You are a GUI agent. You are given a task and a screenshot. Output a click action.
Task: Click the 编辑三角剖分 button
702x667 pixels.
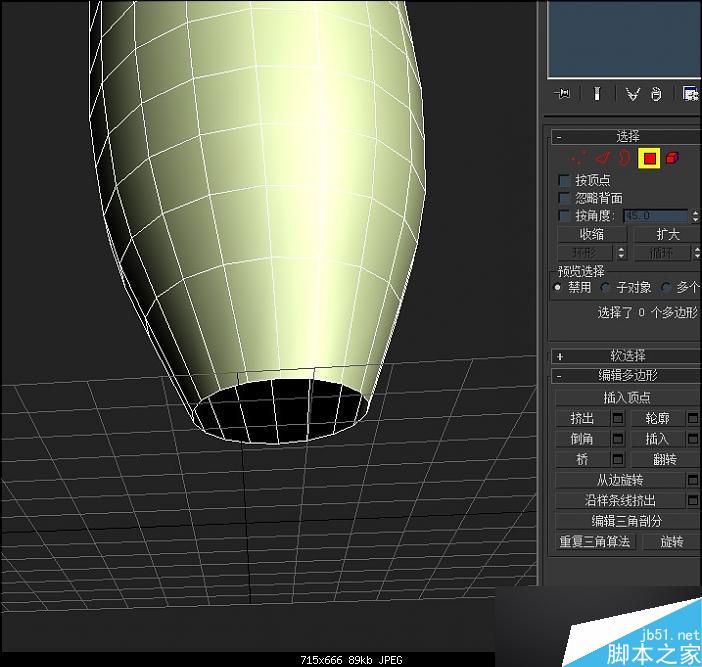(627, 521)
